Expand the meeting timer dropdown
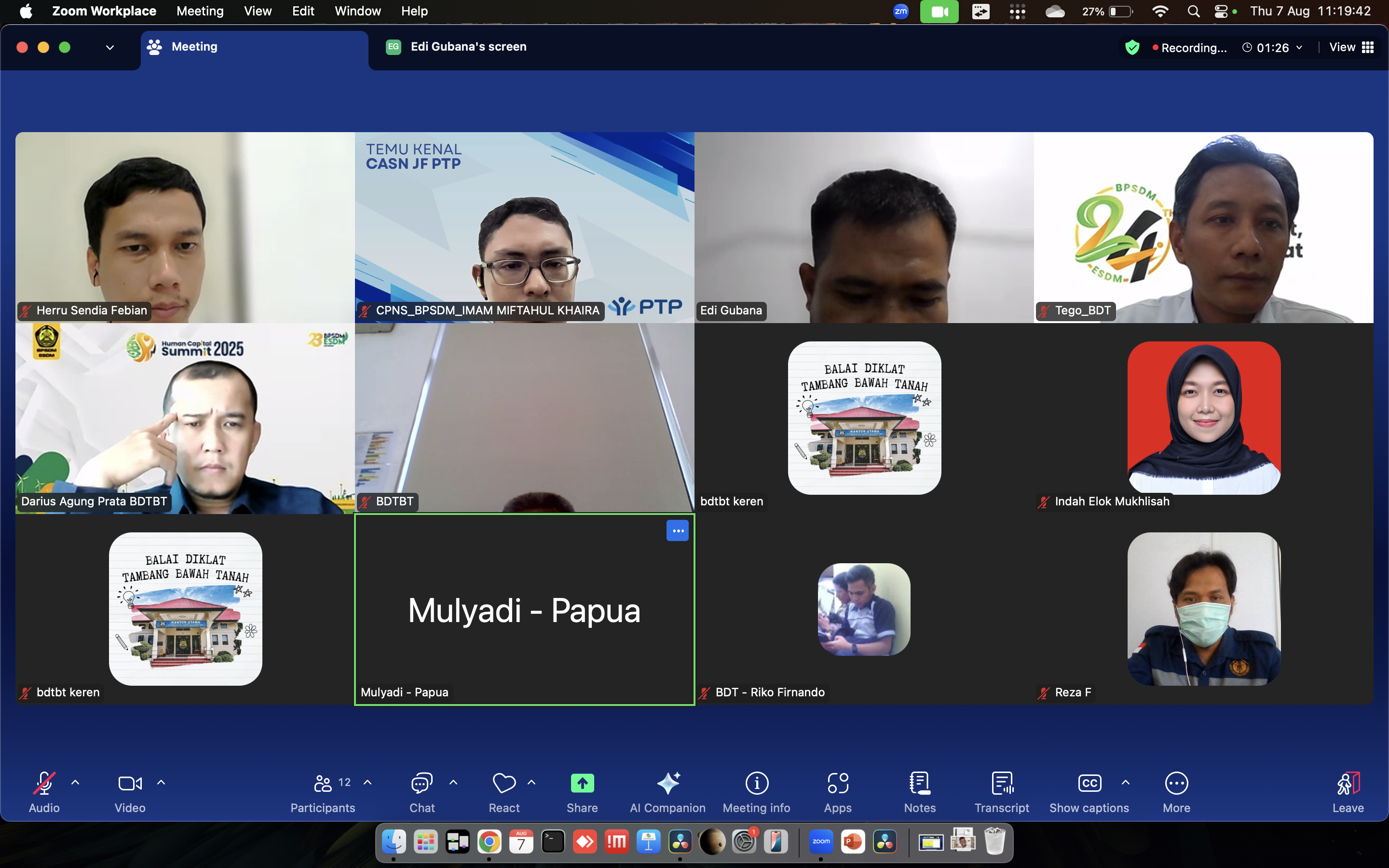Screen dimensions: 1389x868 point(1299,48)
